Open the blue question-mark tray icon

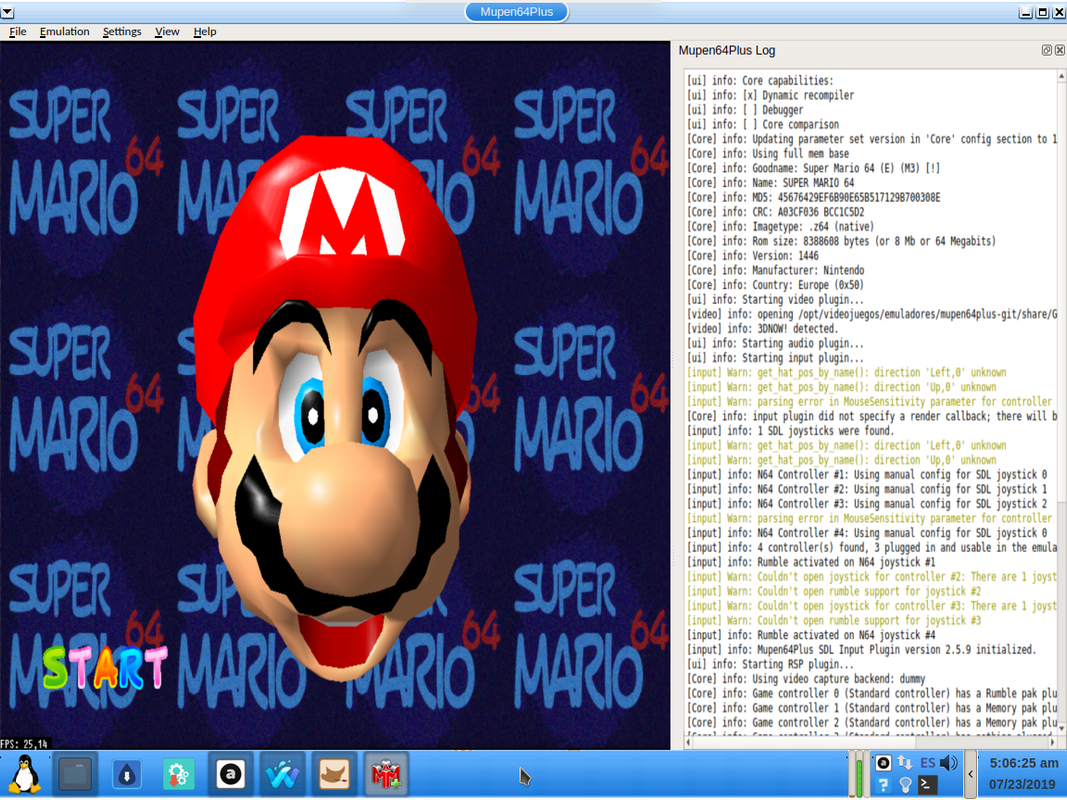click(x=883, y=784)
